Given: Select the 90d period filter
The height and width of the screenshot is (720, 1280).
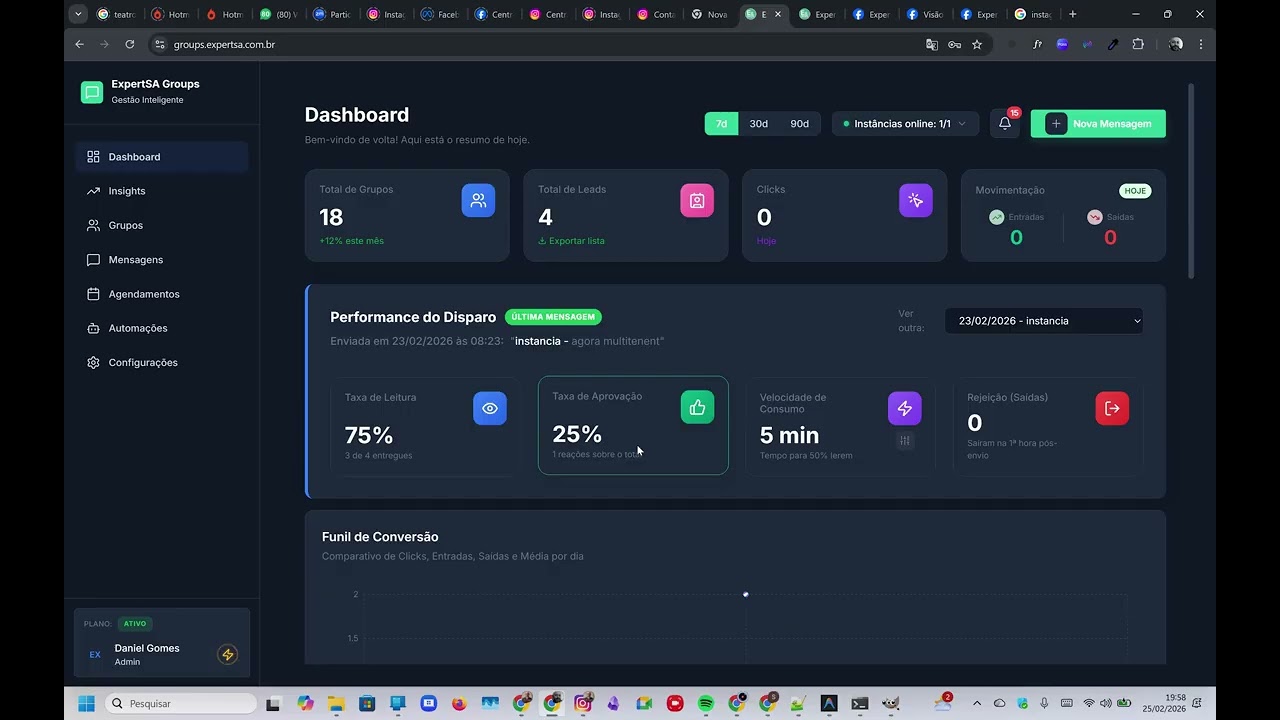Looking at the screenshot, I should 800,124.
